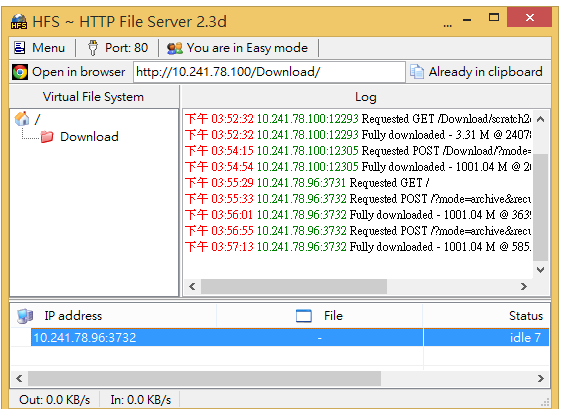Click log entry at 03:56:01 Fully downloaded
The width and height of the screenshot is (561, 409).
(358, 215)
